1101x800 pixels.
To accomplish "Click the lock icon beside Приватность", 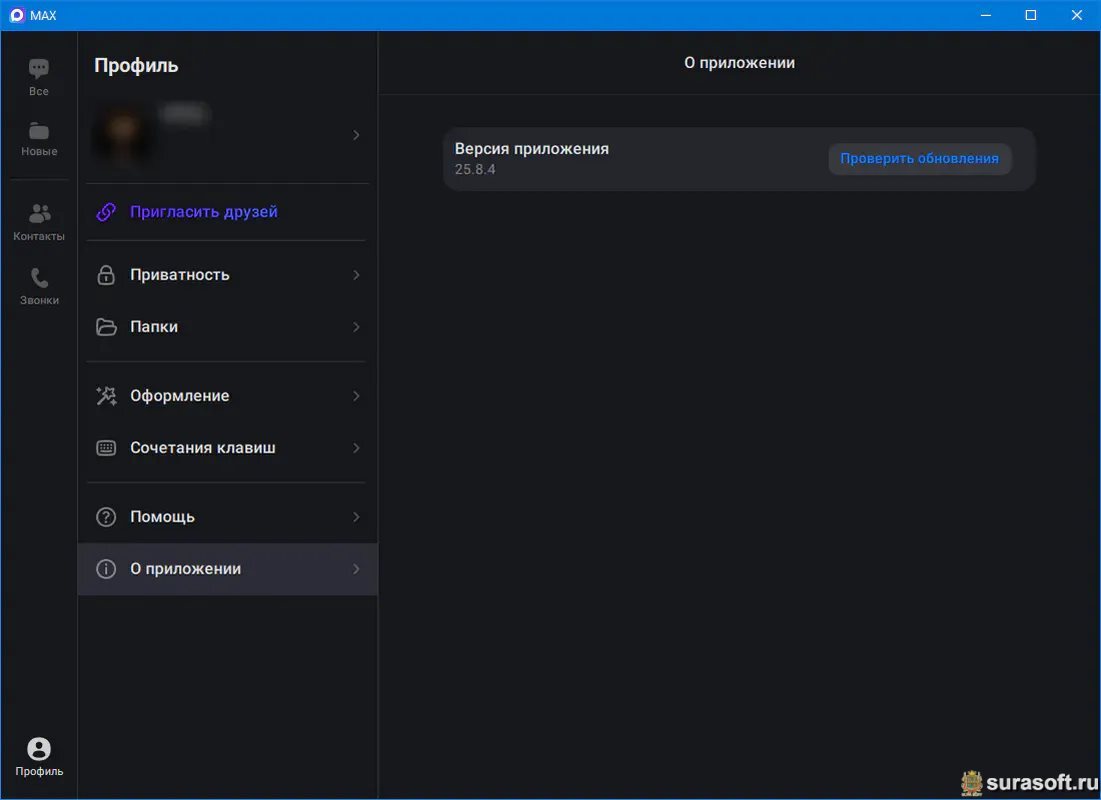I will click(106, 275).
